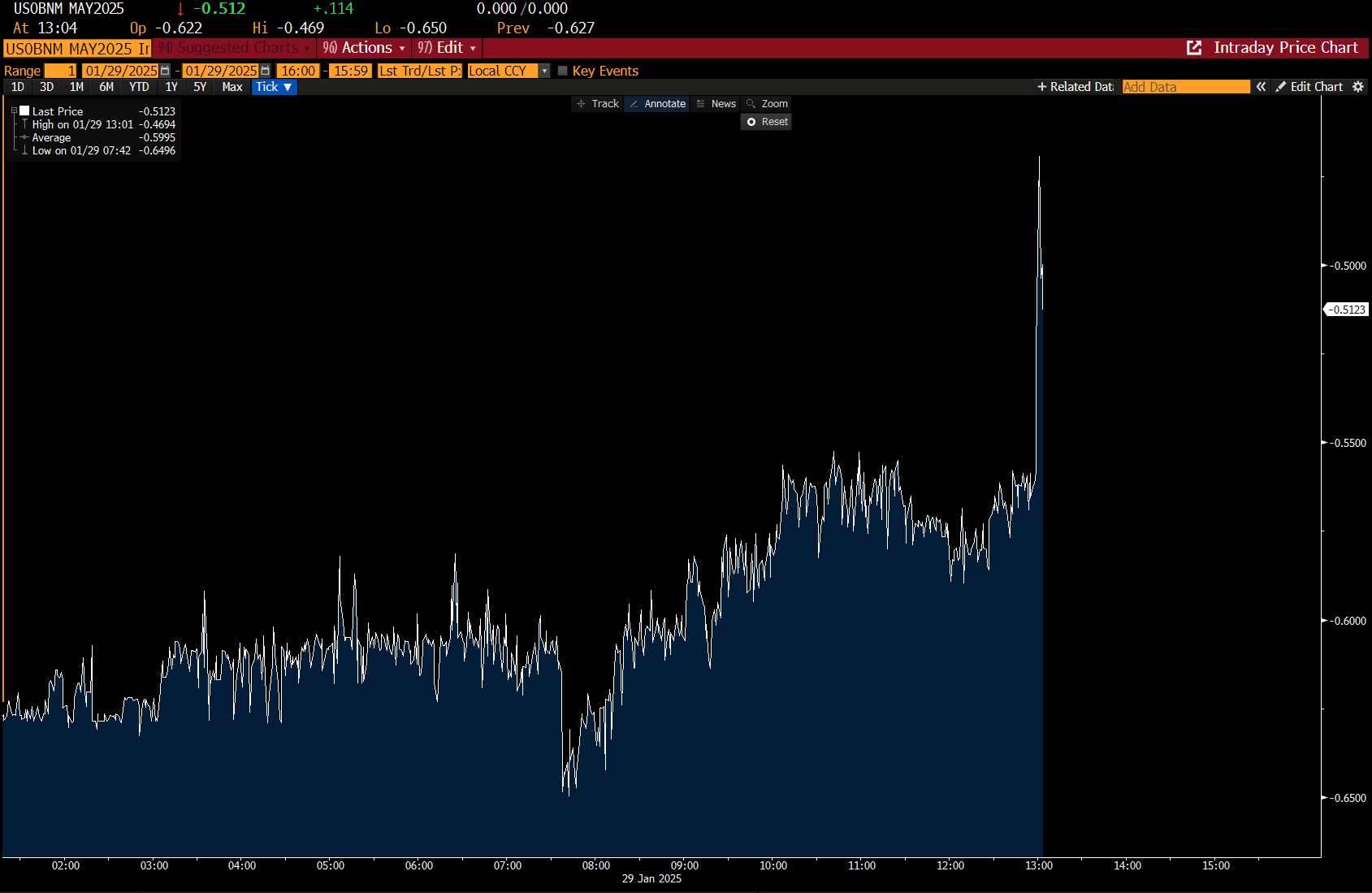Activate the Track crosshair tool
Viewport: 1372px width, 893px height.
pos(598,104)
